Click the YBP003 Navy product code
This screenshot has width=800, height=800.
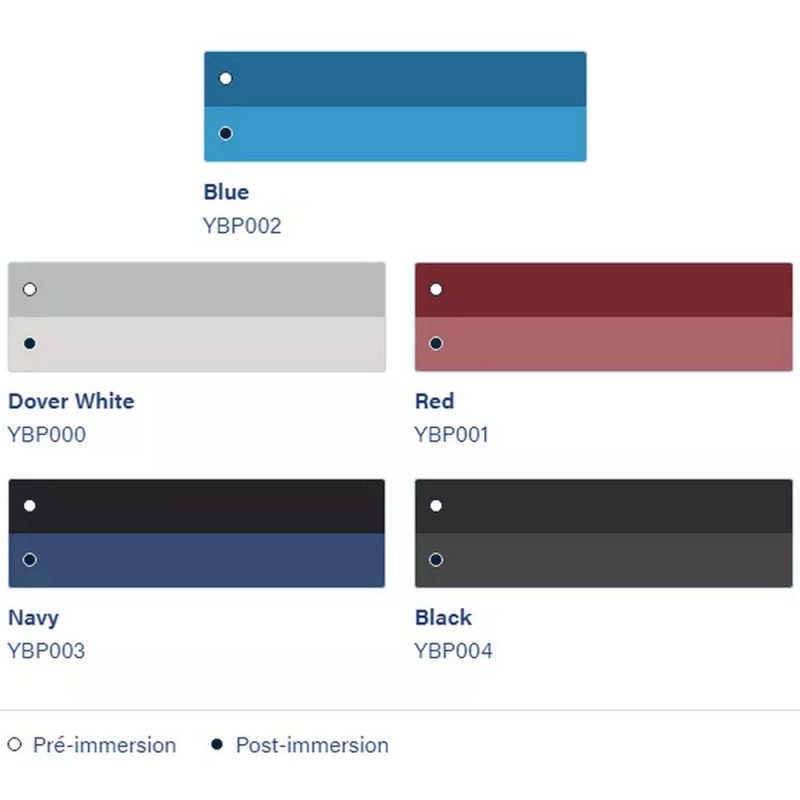(x=46, y=651)
